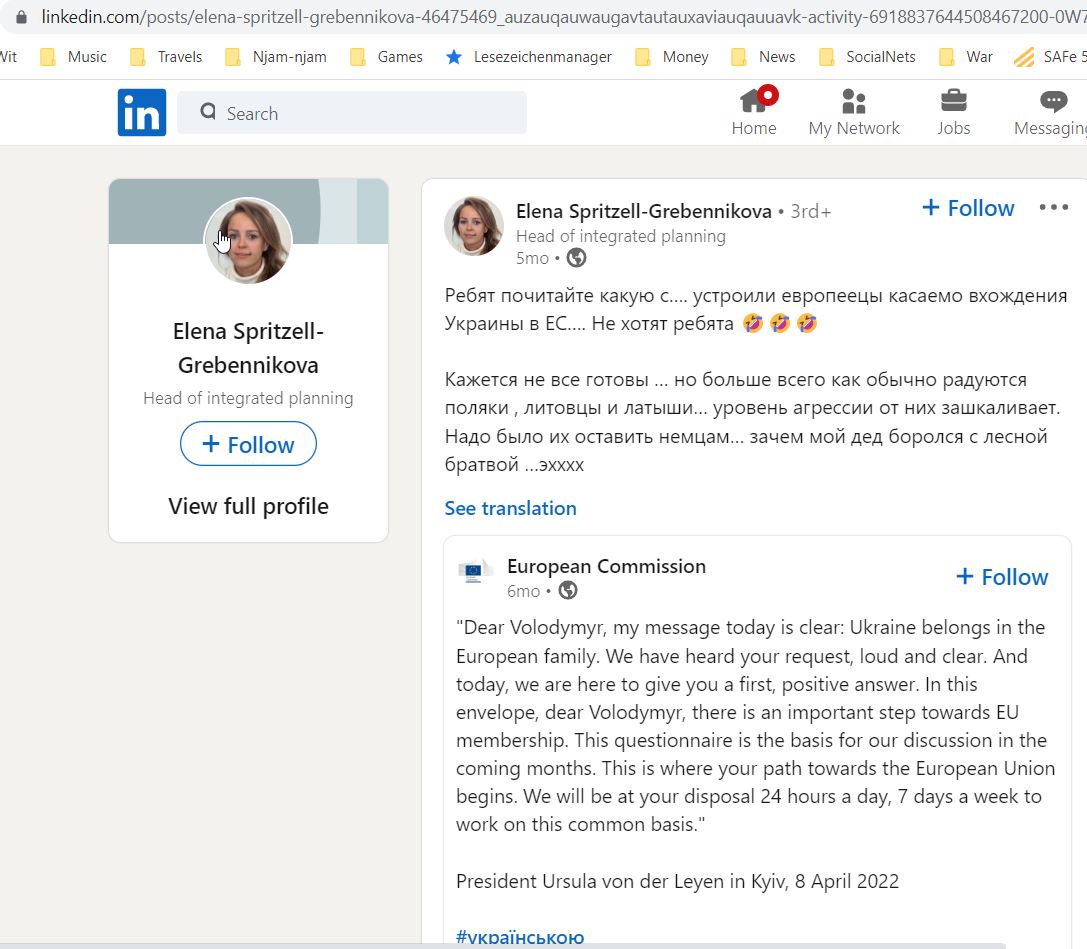Screen dimensions: 1087x949
Task: Click globe visibility icon beside 5mo
Action: [x=576, y=258]
